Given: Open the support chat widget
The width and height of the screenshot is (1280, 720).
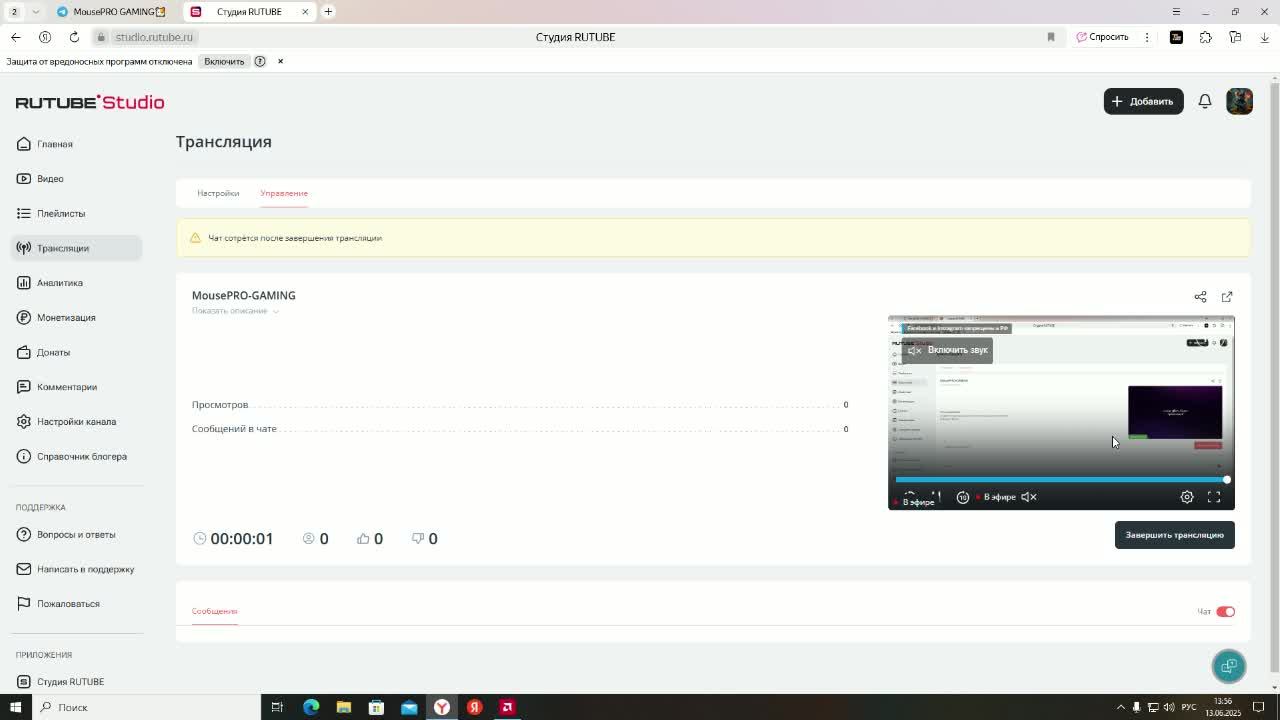Looking at the screenshot, I should (x=1229, y=666).
